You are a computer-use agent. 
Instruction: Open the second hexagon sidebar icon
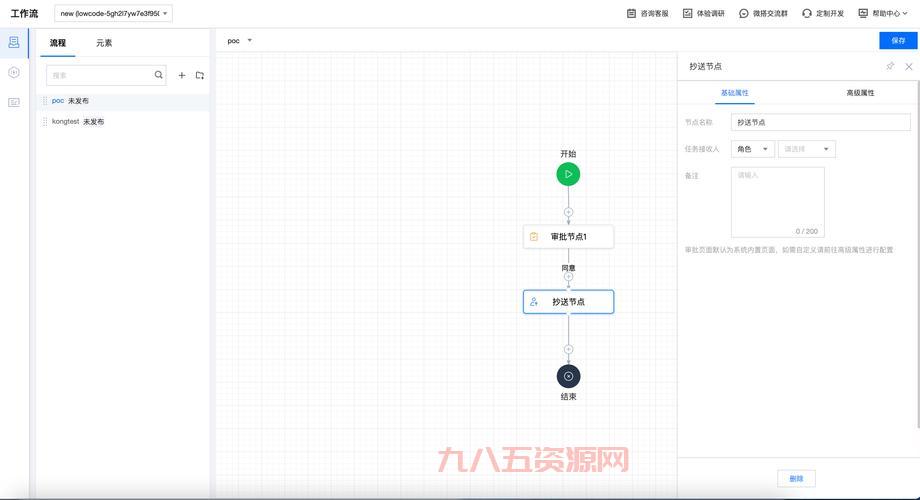tap(13, 72)
